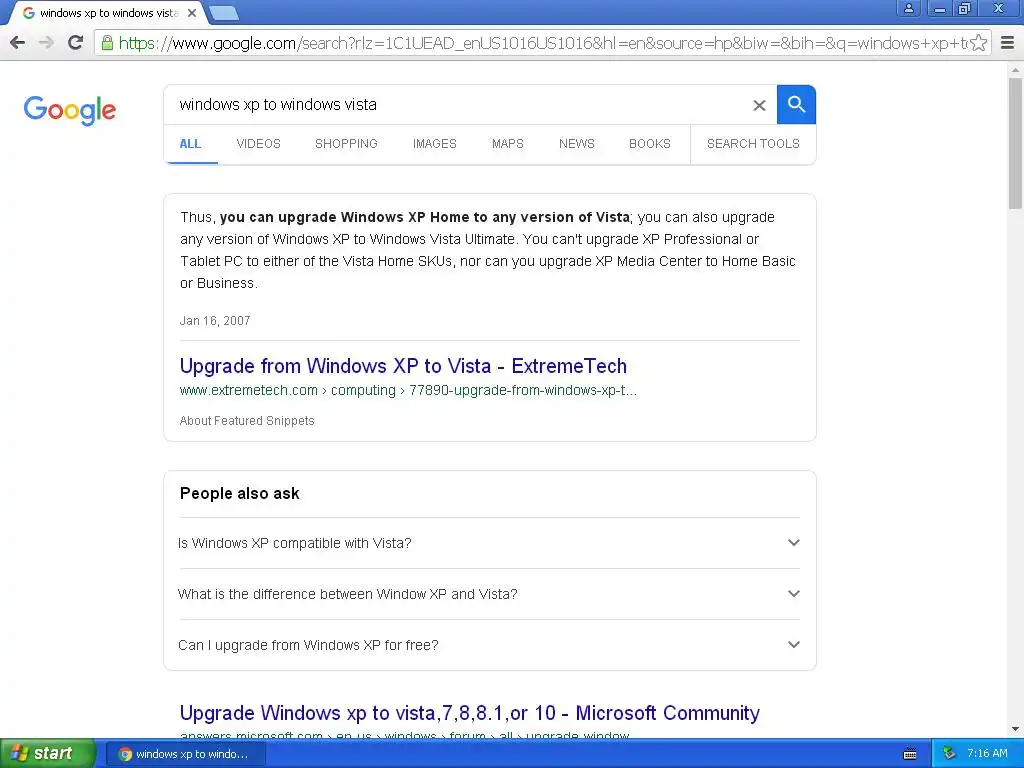The width and height of the screenshot is (1024, 768).
Task: Reload the page with the refresh icon
Action: [x=76, y=43]
